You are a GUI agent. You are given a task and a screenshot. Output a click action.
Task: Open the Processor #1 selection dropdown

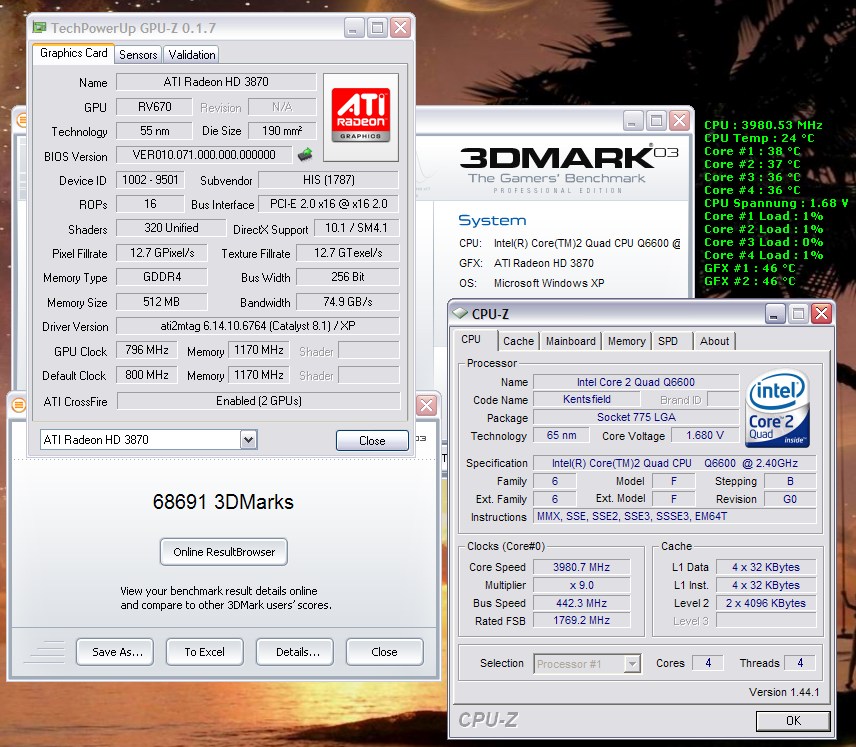[x=632, y=663]
